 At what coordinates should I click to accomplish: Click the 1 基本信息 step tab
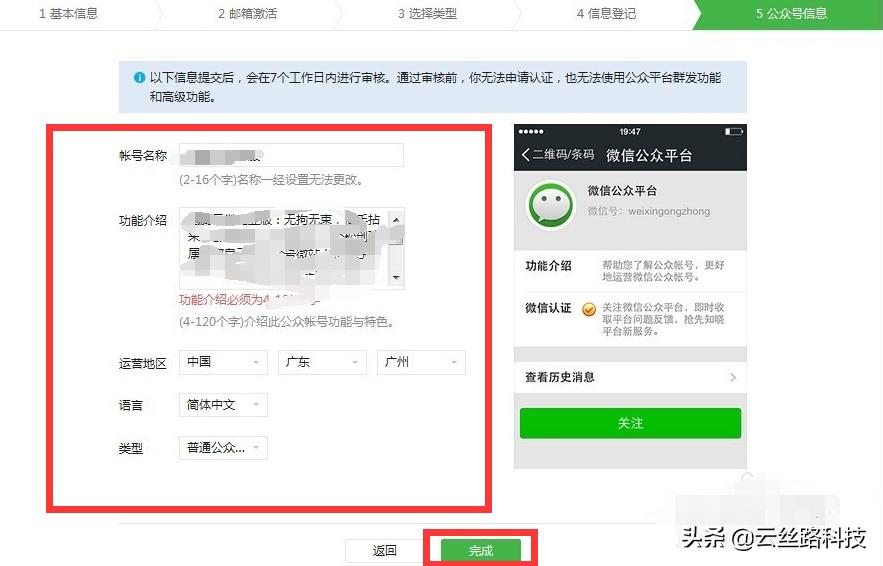click(x=69, y=14)
